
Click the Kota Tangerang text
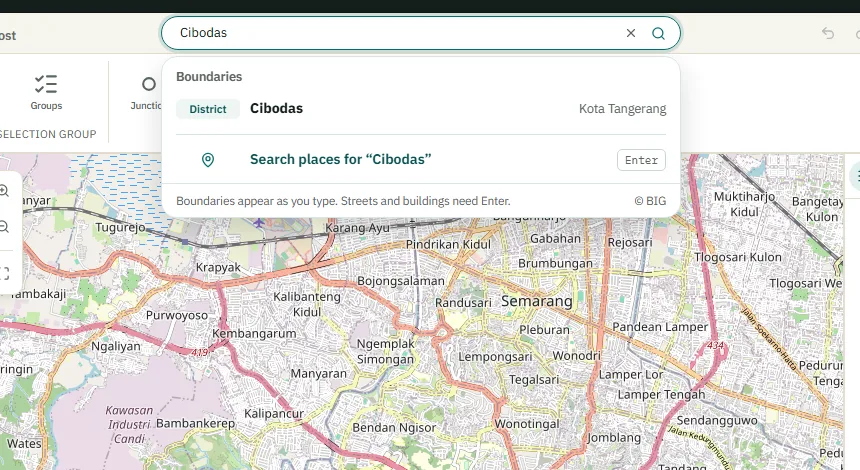click(623, 109)
